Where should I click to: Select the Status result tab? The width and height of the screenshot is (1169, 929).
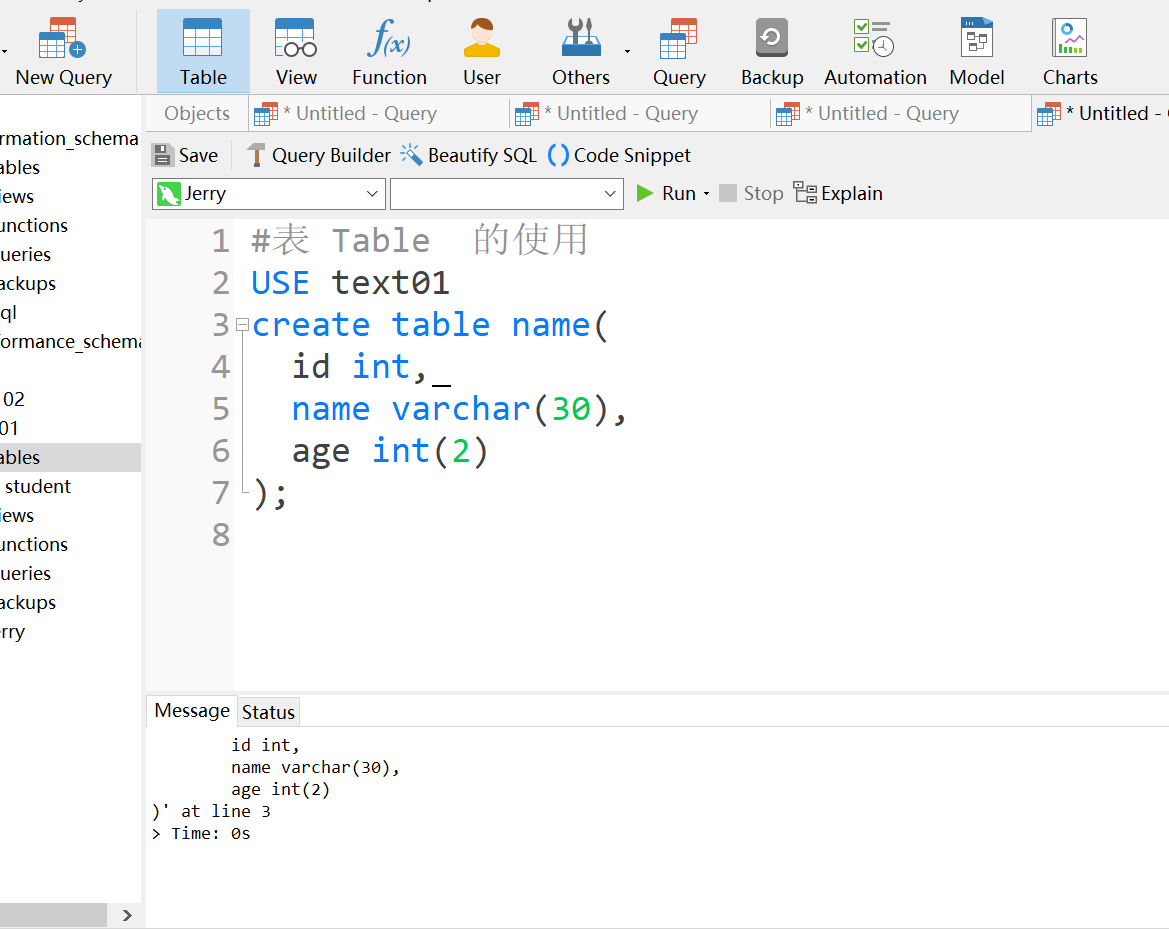(x=268, y=712)
